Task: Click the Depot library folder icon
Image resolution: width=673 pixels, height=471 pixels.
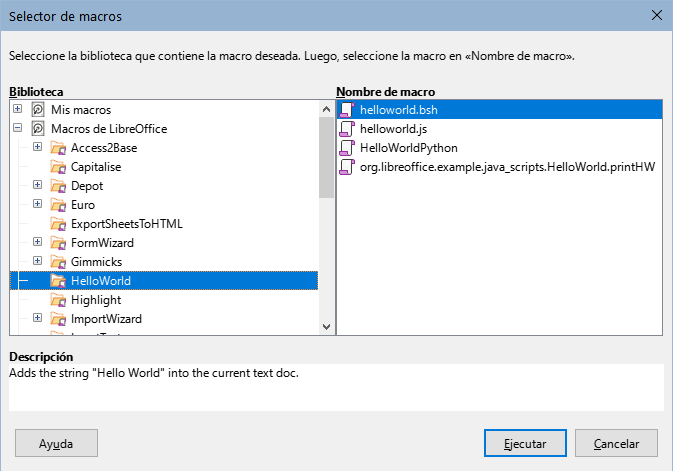Action: [x=58, y=185]
